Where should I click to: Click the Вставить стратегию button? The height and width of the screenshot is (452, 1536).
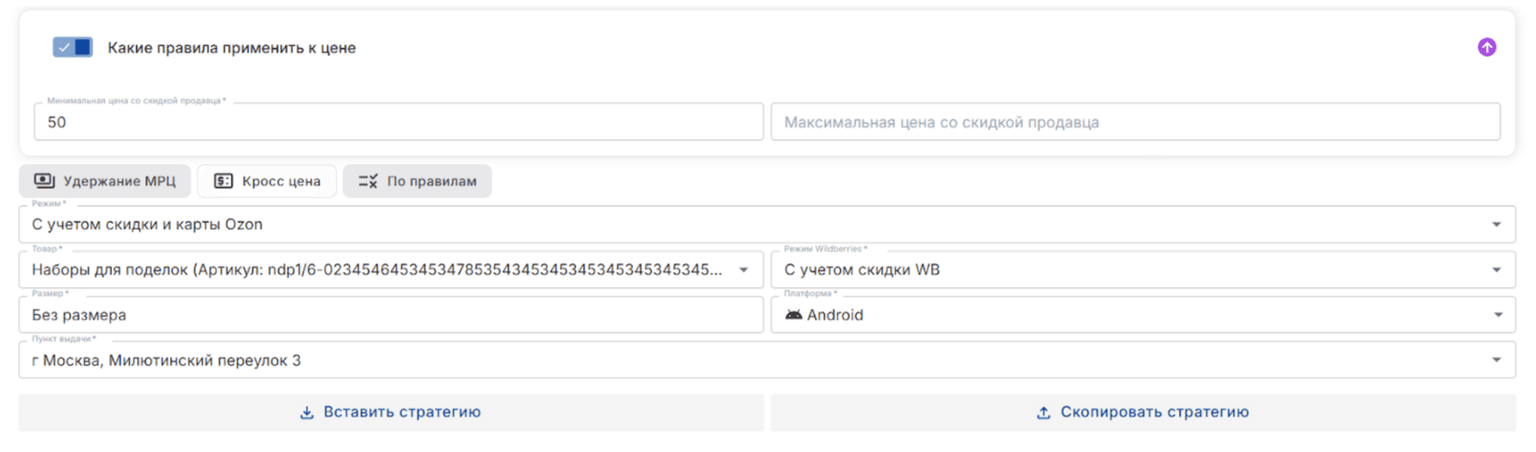391,412
